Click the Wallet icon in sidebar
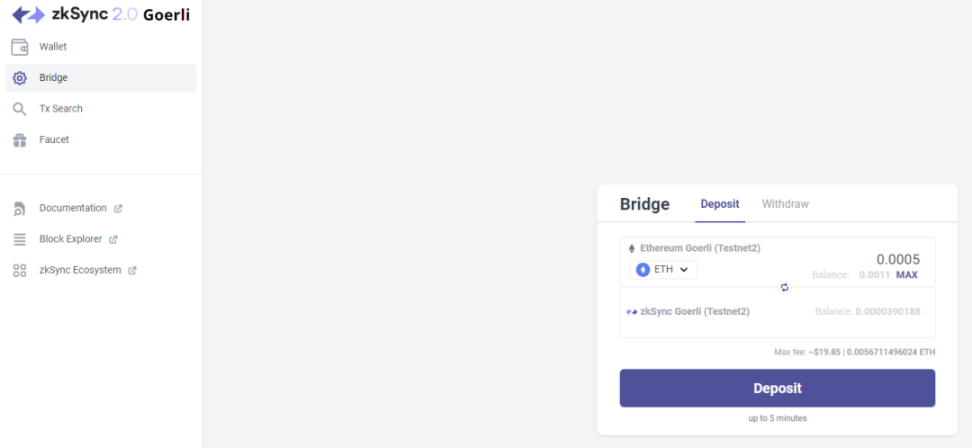Screen dimensions: 972x448 click(19, 47)
